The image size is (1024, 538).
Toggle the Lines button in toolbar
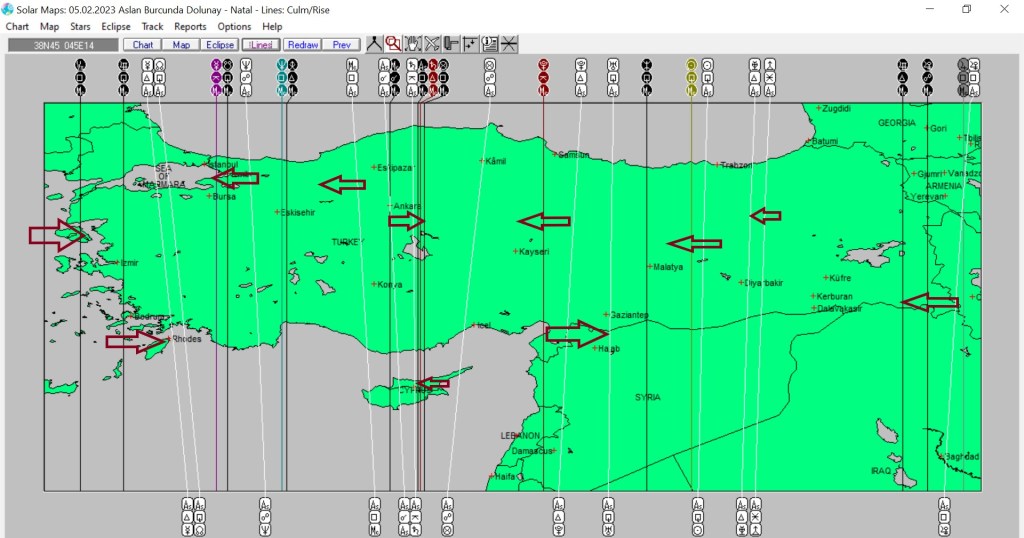260,45
